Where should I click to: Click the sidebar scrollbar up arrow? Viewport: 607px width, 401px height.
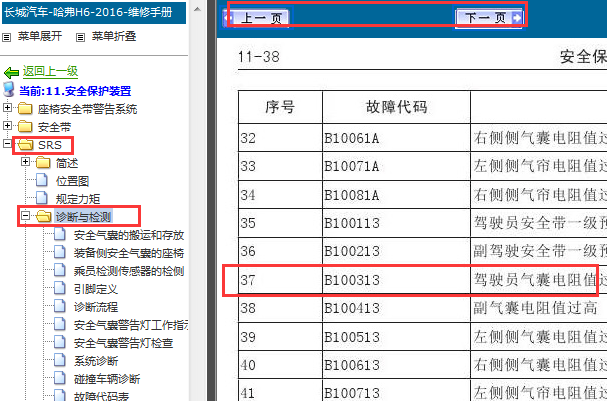click(197, 9)
